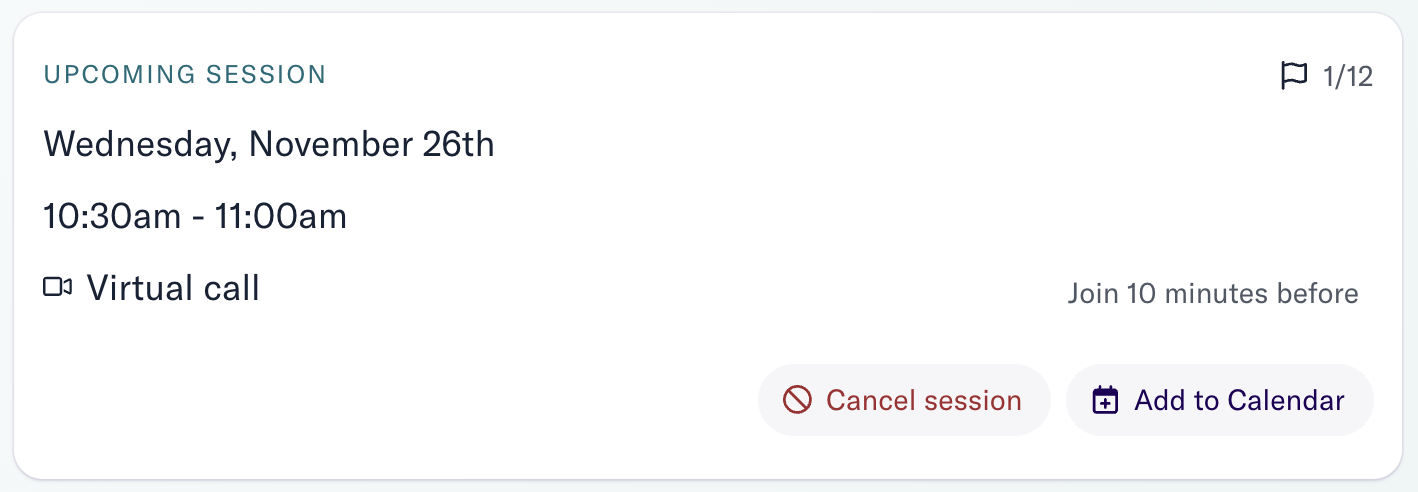Click the UPCOMING SESSION heading
Screen dimensions: 1418x492
pos(185,75)
